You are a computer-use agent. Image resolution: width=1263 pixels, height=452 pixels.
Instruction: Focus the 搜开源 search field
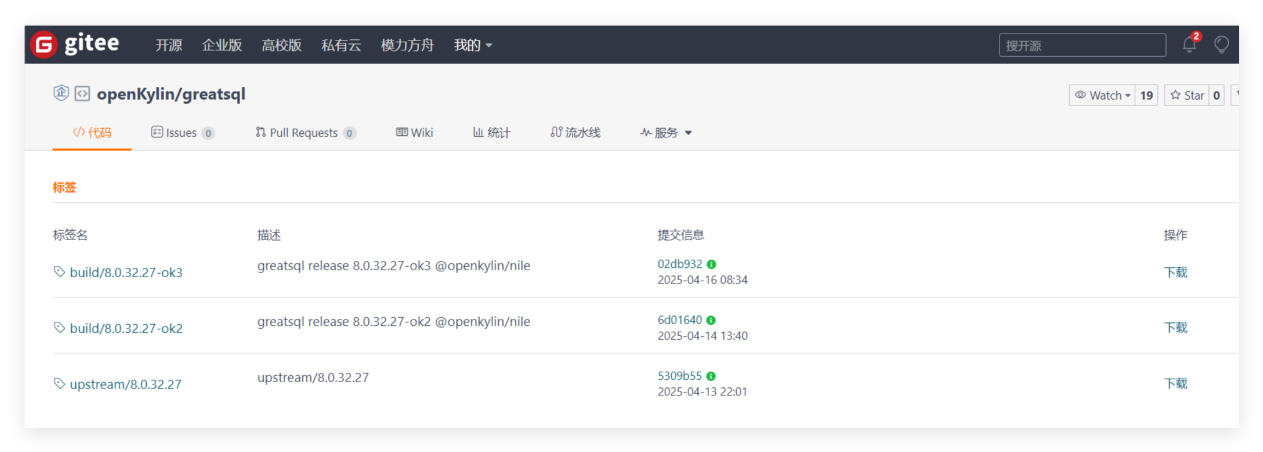1082,45
